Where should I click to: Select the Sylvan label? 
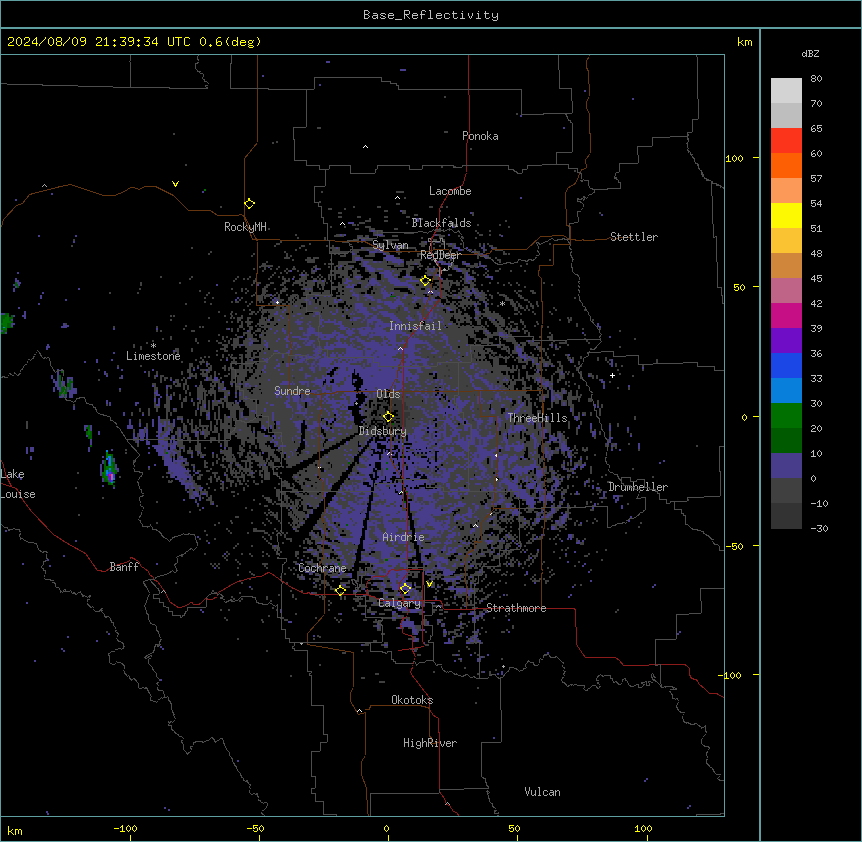(x=390, y=245)
